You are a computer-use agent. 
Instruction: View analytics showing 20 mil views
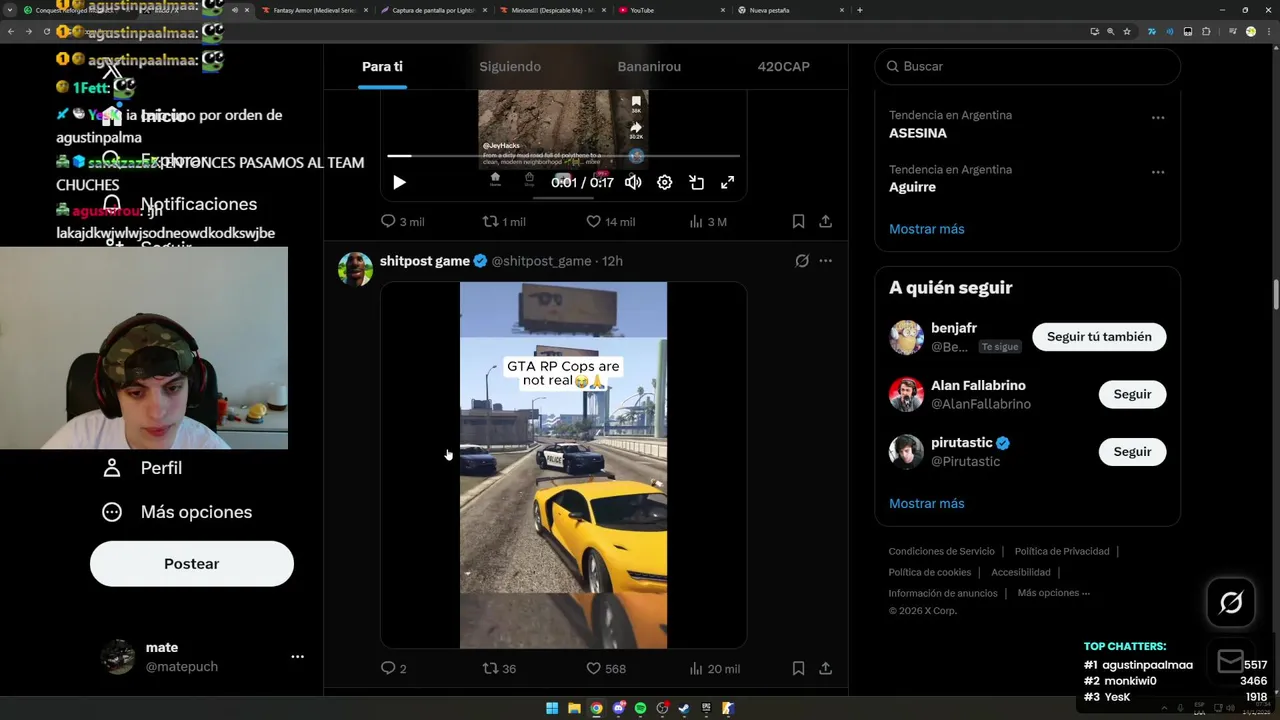tap(715, 668)
